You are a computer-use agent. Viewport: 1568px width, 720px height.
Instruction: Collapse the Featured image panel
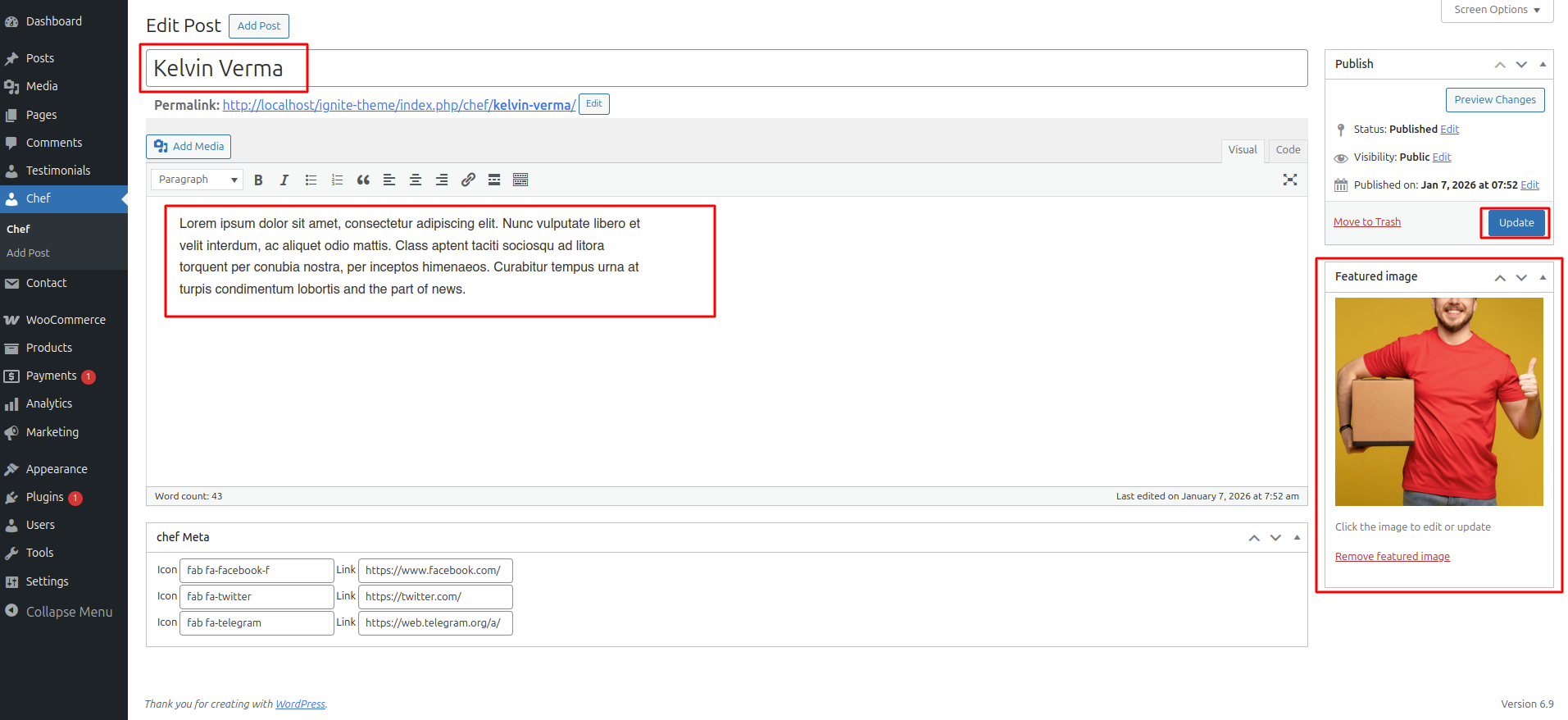[1543, 277]
